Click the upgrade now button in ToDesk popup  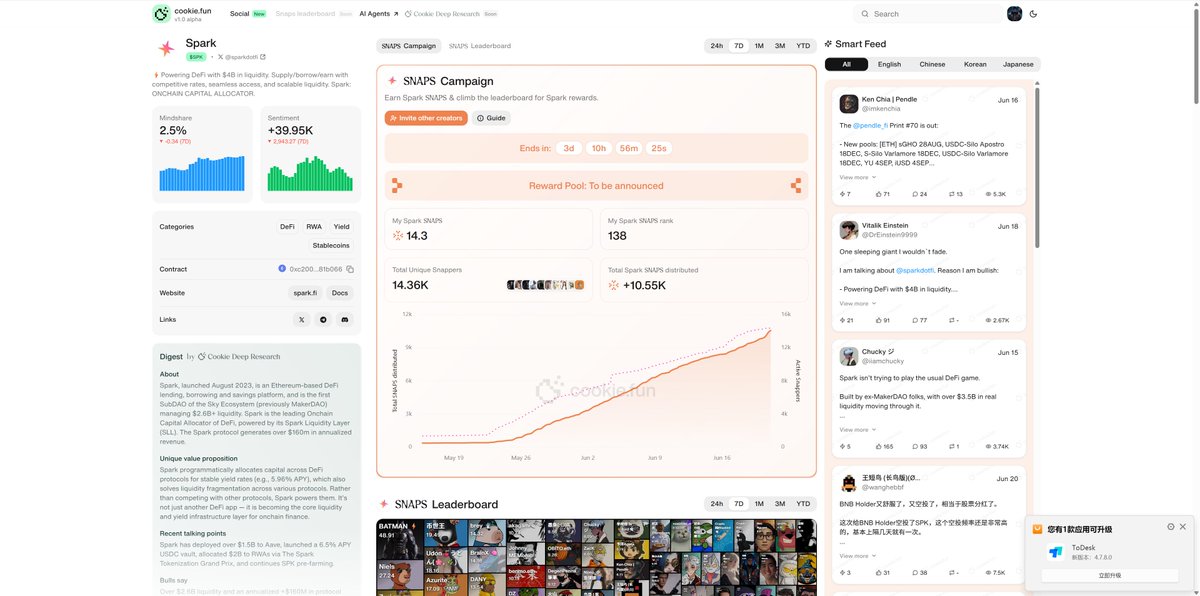[x=1110, y=576]
